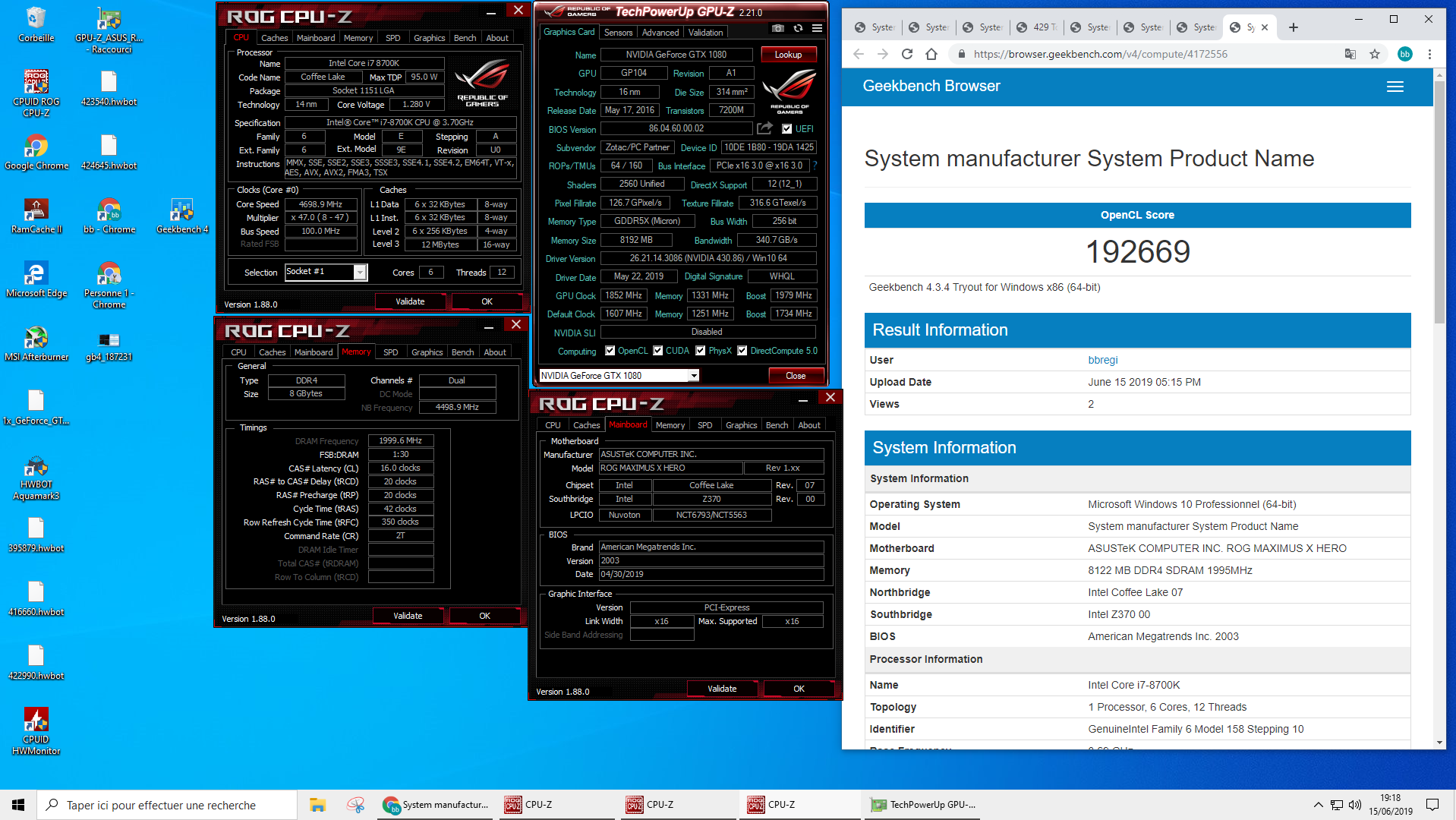Open the bb - Chrome desktop shortcut
The width and height of the screenshot is (1456, 820).
[x=109, y=216]
